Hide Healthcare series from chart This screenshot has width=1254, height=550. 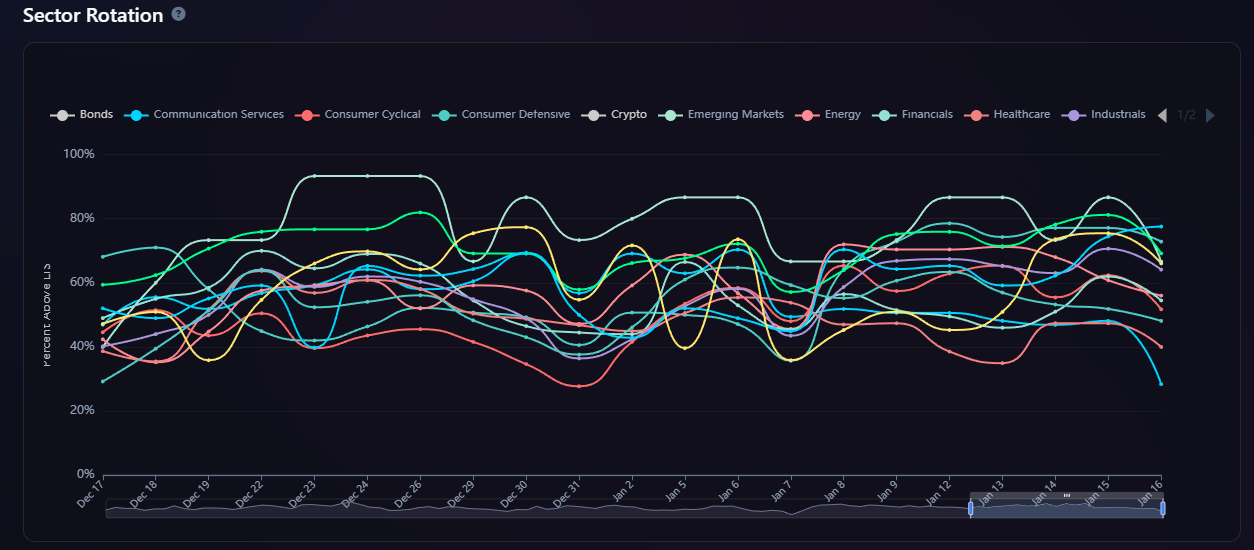coord(1008,115)
